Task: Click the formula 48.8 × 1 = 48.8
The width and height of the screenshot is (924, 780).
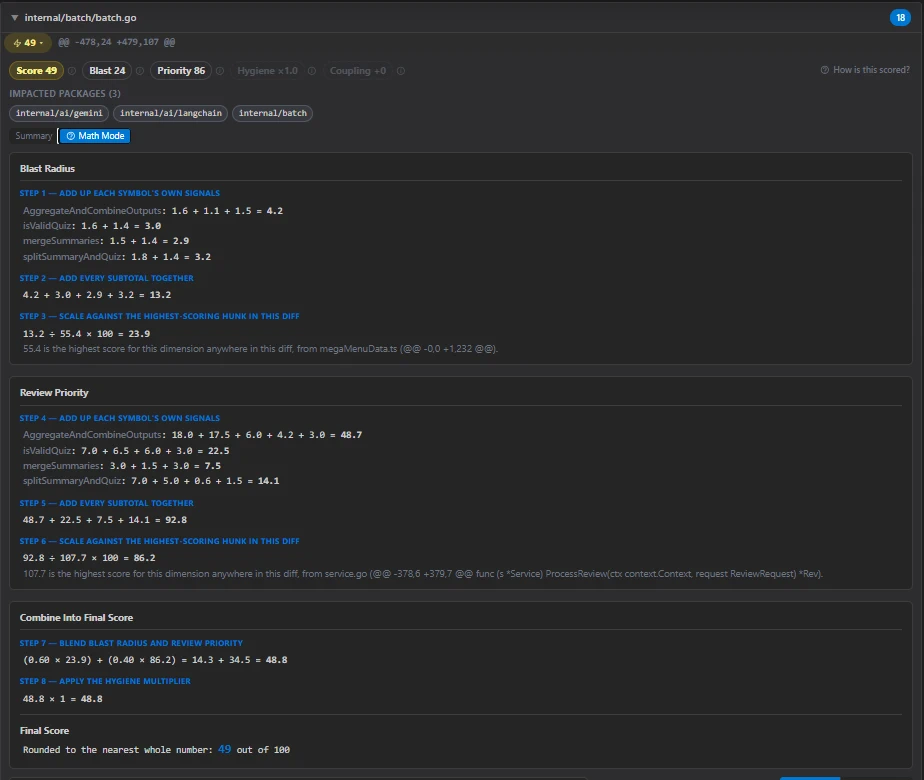Action: pyautogui.click(x=62, y=699)
